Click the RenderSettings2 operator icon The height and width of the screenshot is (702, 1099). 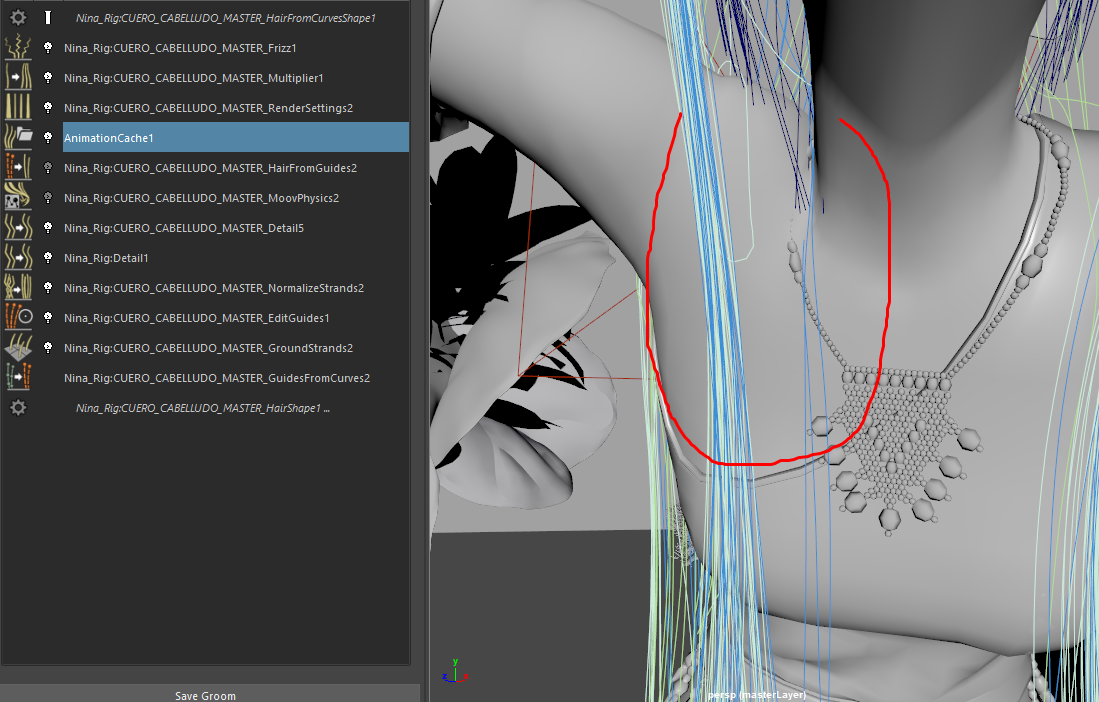(x=19, y=107)
